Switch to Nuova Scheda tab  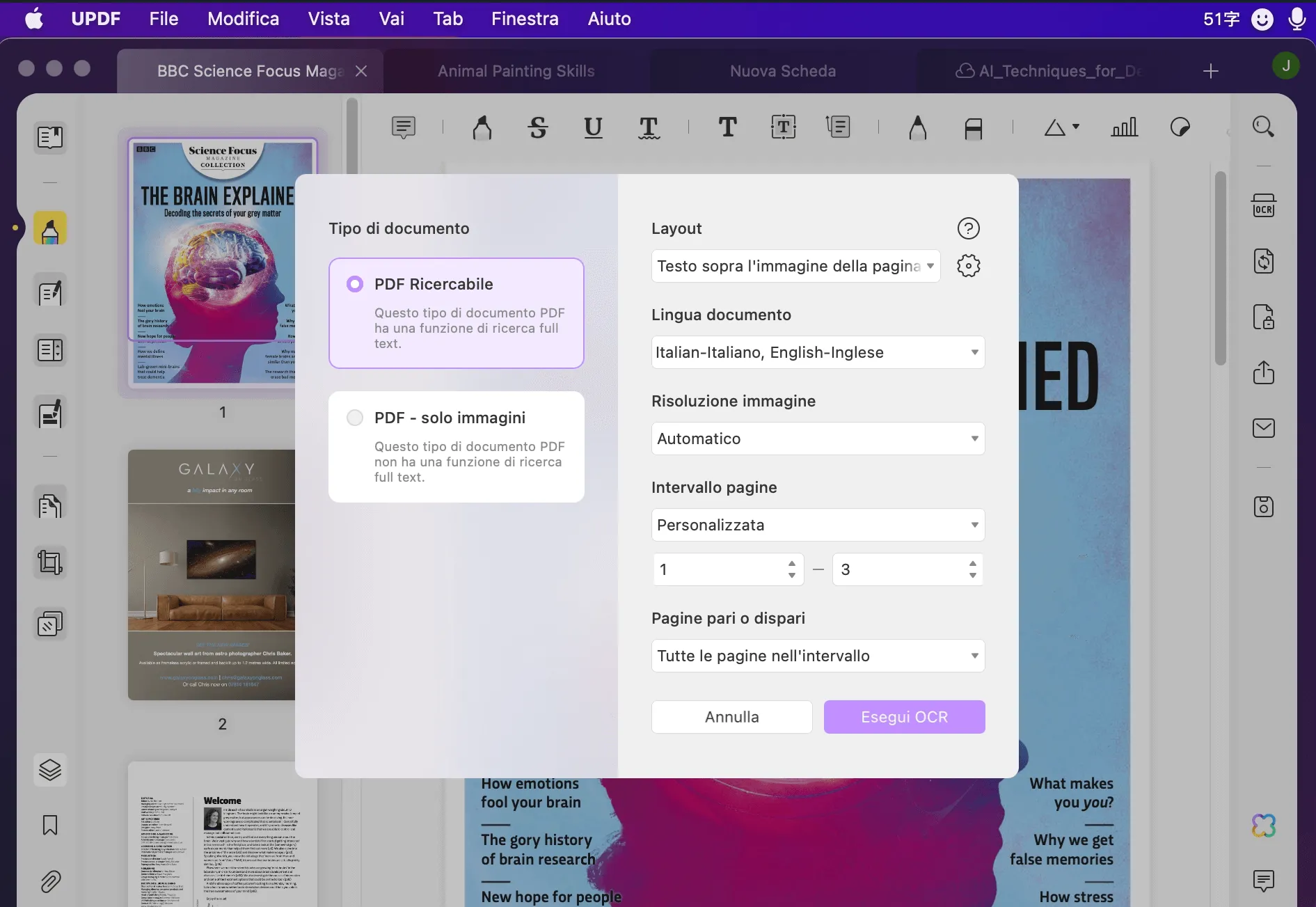783,71
